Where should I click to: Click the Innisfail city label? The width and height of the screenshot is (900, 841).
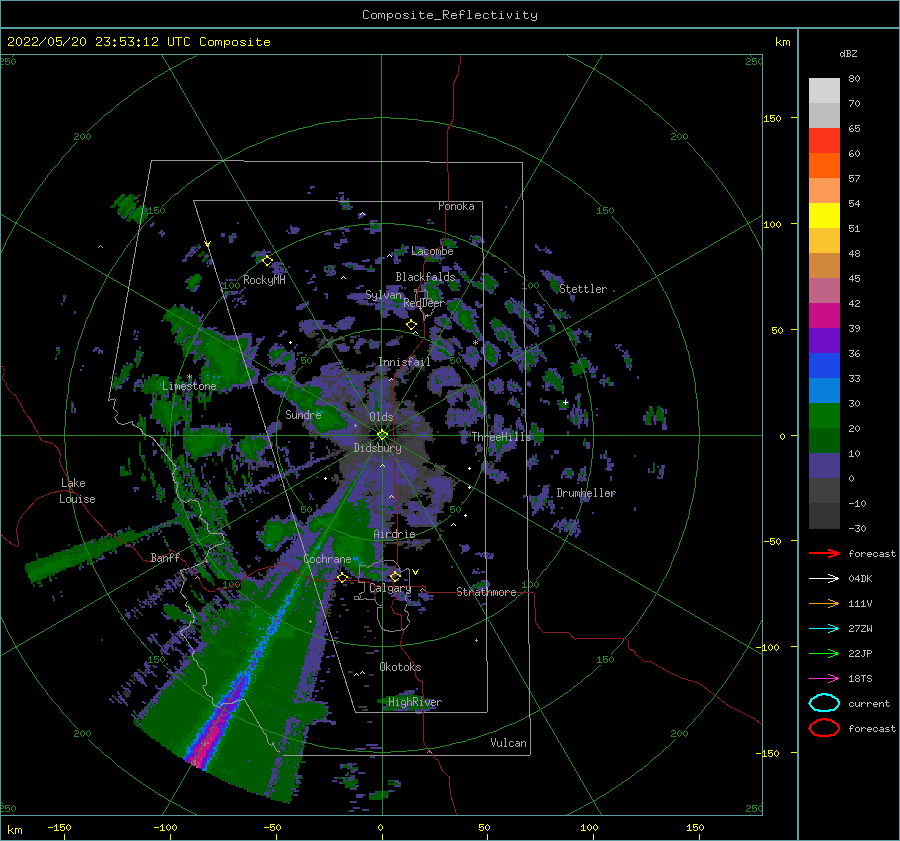pyautogui.click(x=404, y=362)
